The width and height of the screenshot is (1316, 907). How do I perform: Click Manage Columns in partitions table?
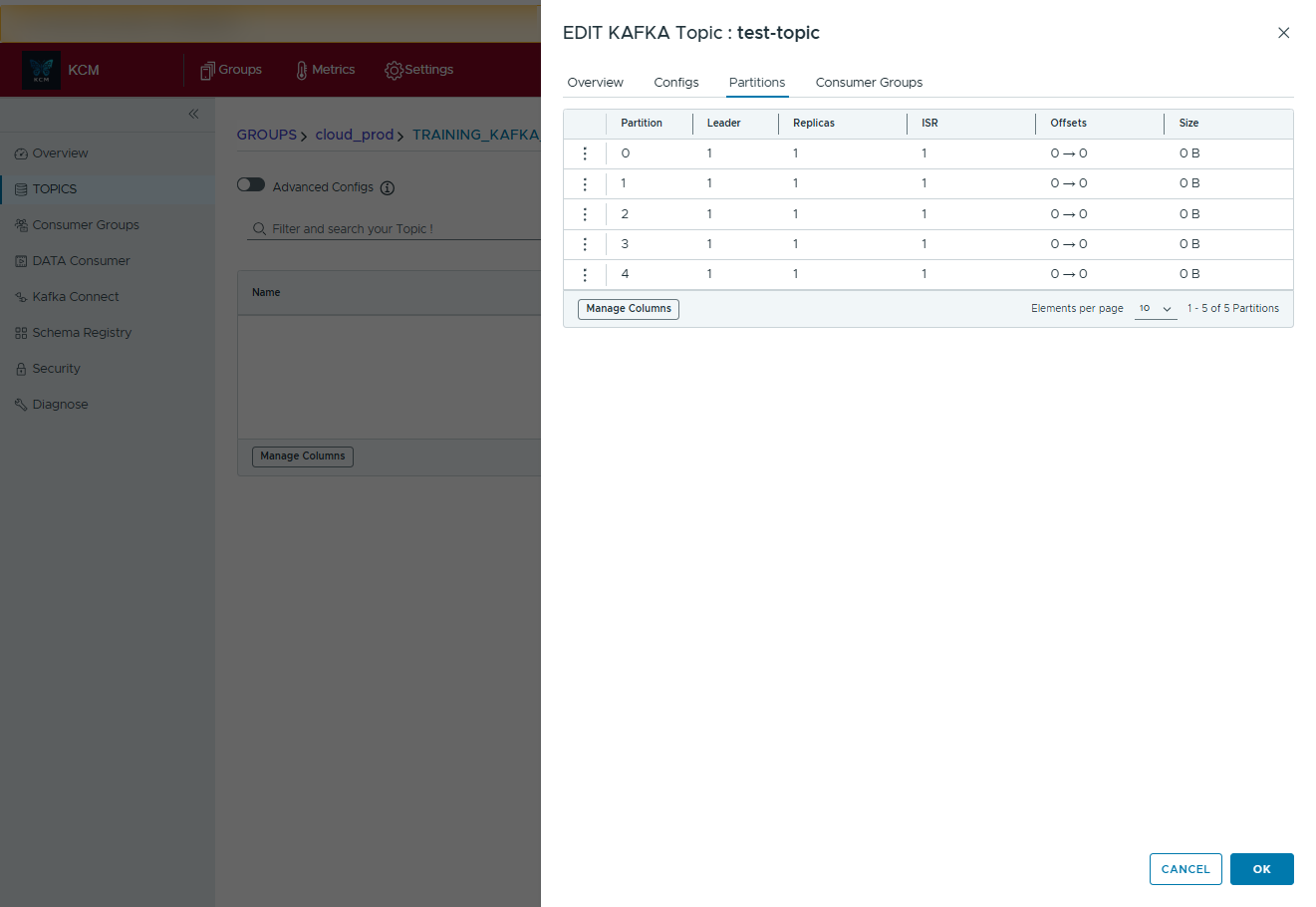[629, 309]
